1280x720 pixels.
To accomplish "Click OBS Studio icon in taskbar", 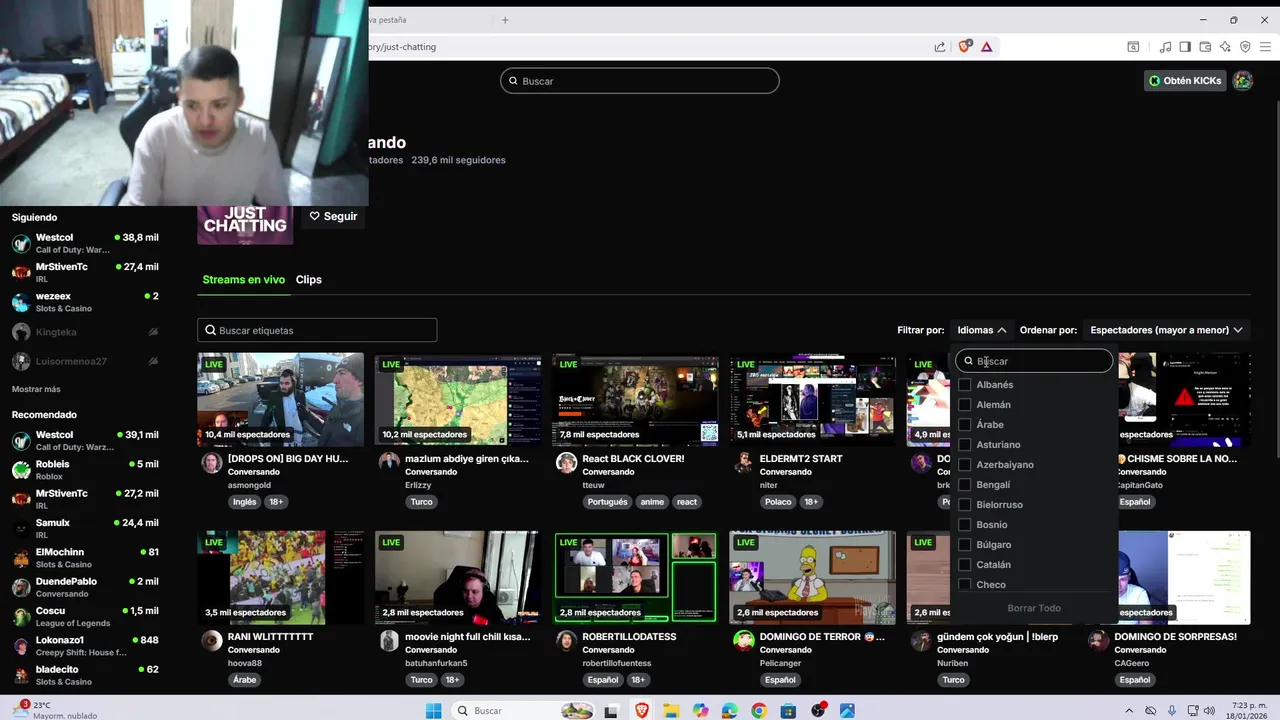I will 818,711.
